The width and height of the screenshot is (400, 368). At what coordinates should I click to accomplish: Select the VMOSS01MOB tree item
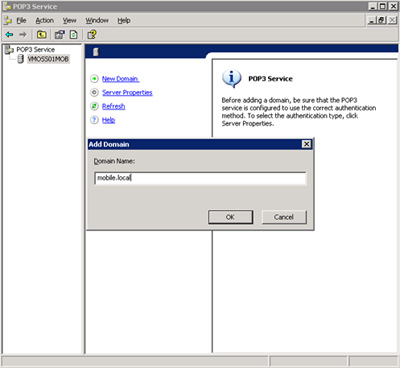(48, 59)
